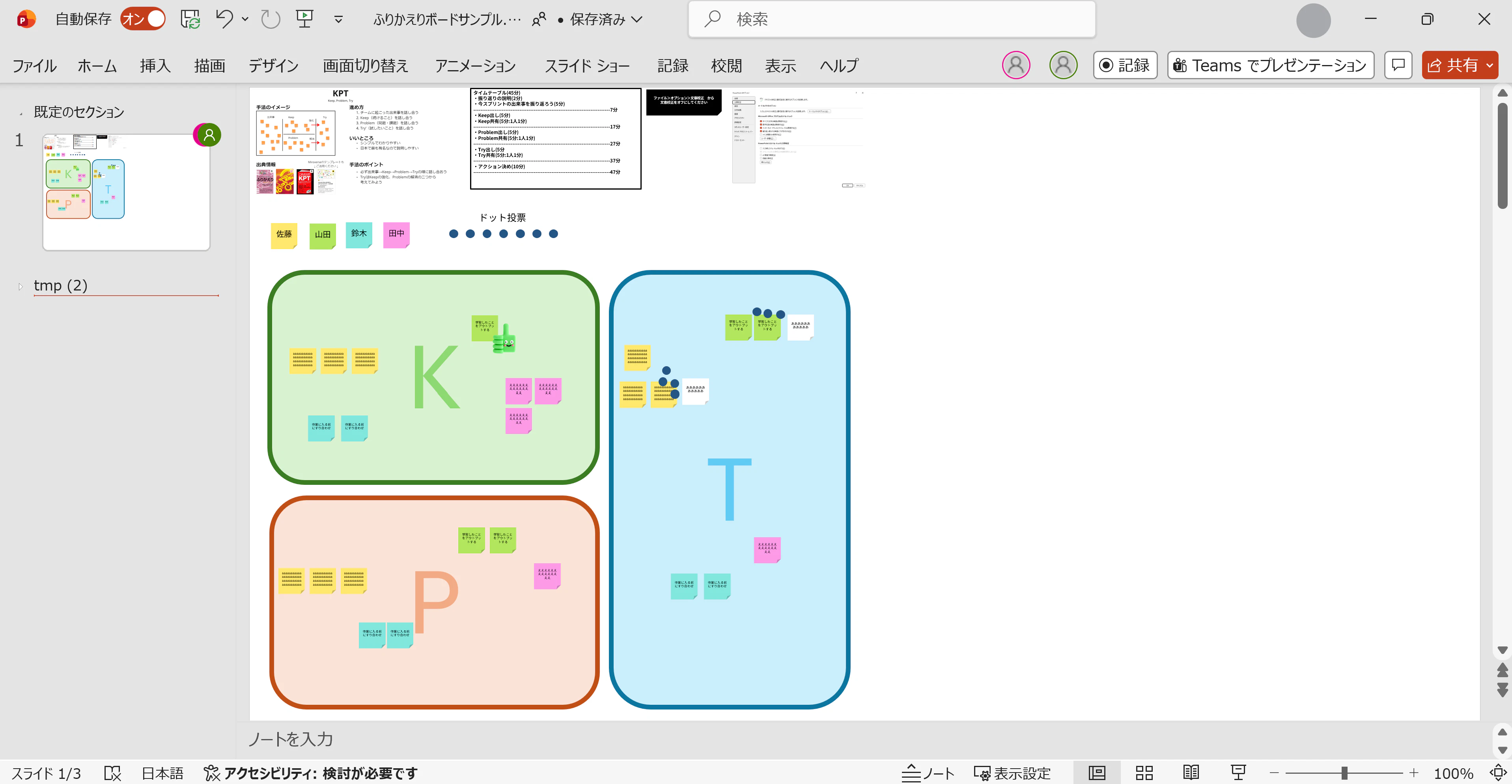This screenshot has height=784, width=1512.
Task: Open the ヘルプ tab
Action: coord(839,65)
